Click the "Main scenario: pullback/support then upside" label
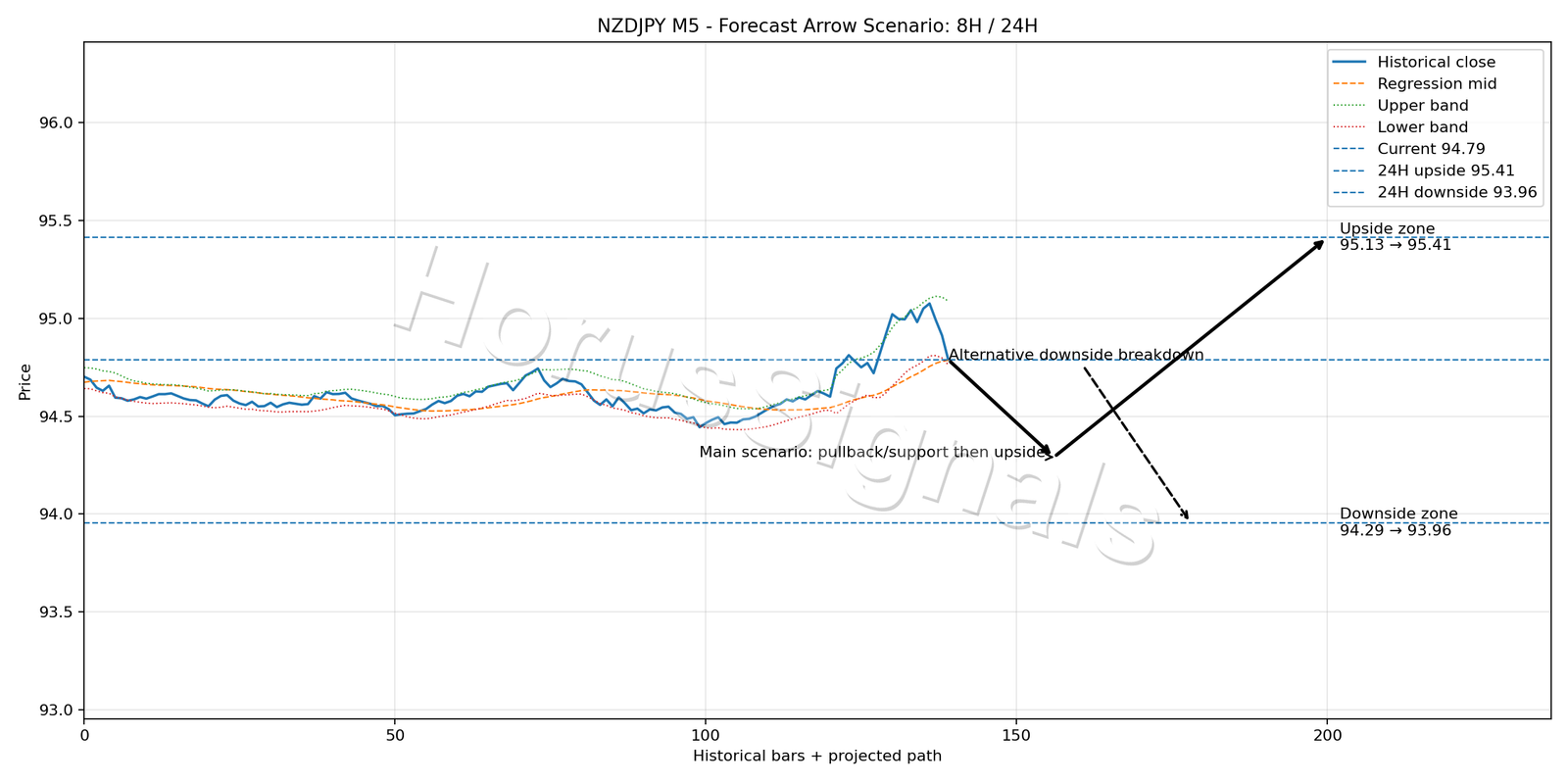This screenshot has width=1568, height=784. [872, 452]
